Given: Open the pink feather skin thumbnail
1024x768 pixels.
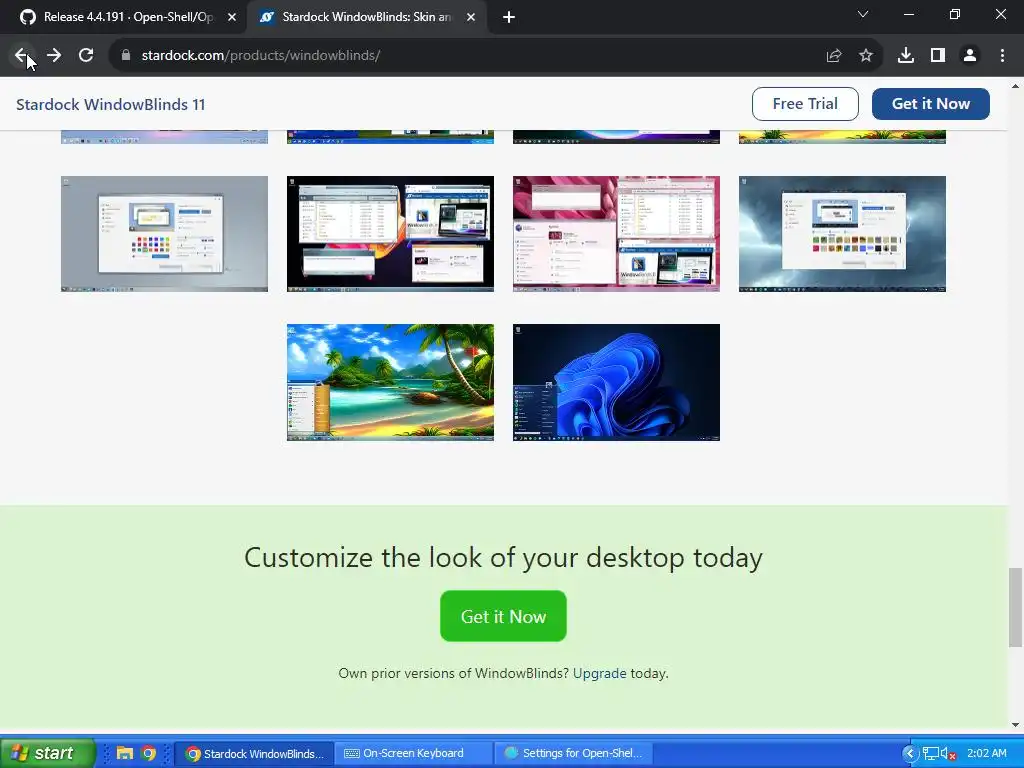Looking at the screenshot, I should [616, 234].
